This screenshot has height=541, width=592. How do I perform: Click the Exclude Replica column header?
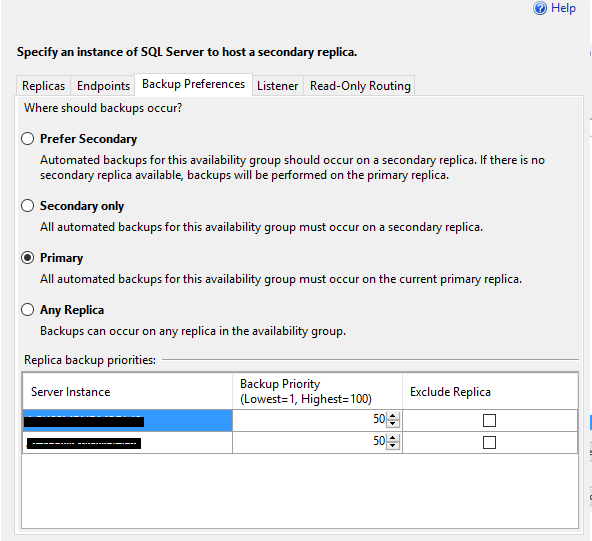490,391
